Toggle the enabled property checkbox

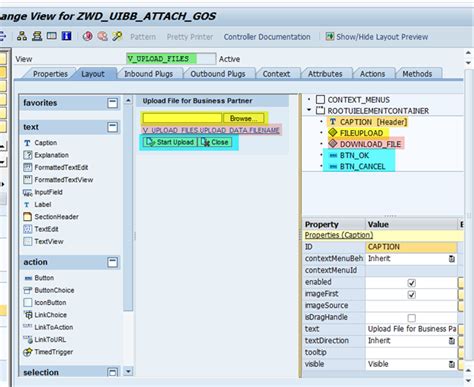click(x=412, y=283)
